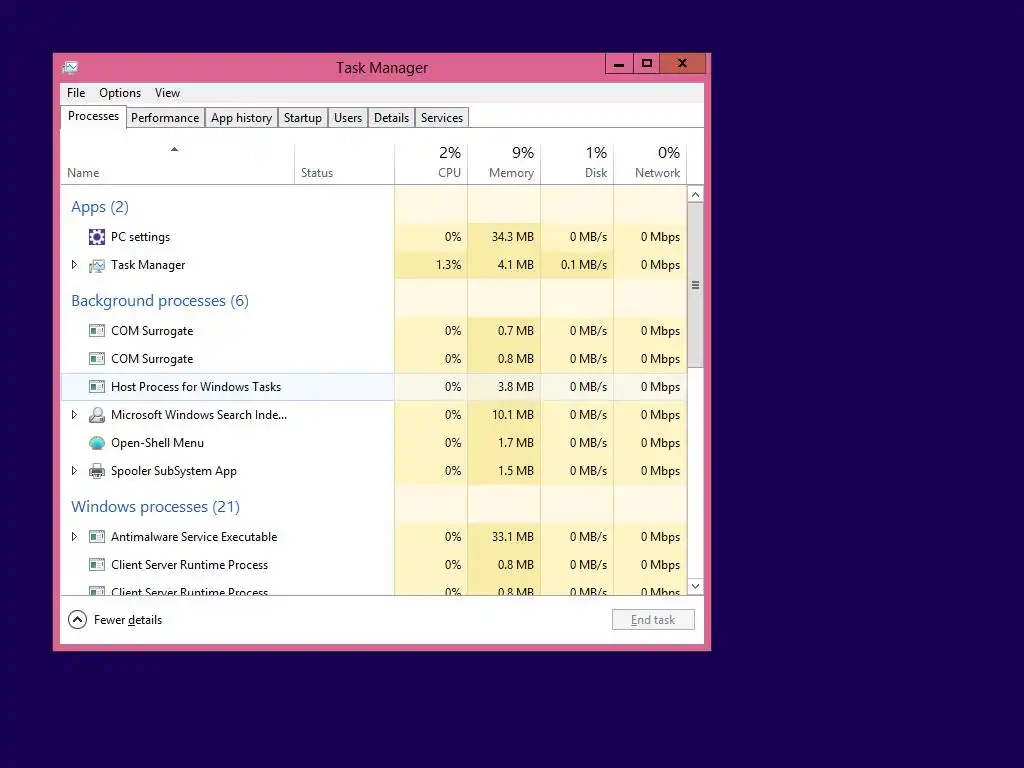Switch to the Performance tab
The image size is (1024, 768).
pyautogui.click(x=165, y=118)
